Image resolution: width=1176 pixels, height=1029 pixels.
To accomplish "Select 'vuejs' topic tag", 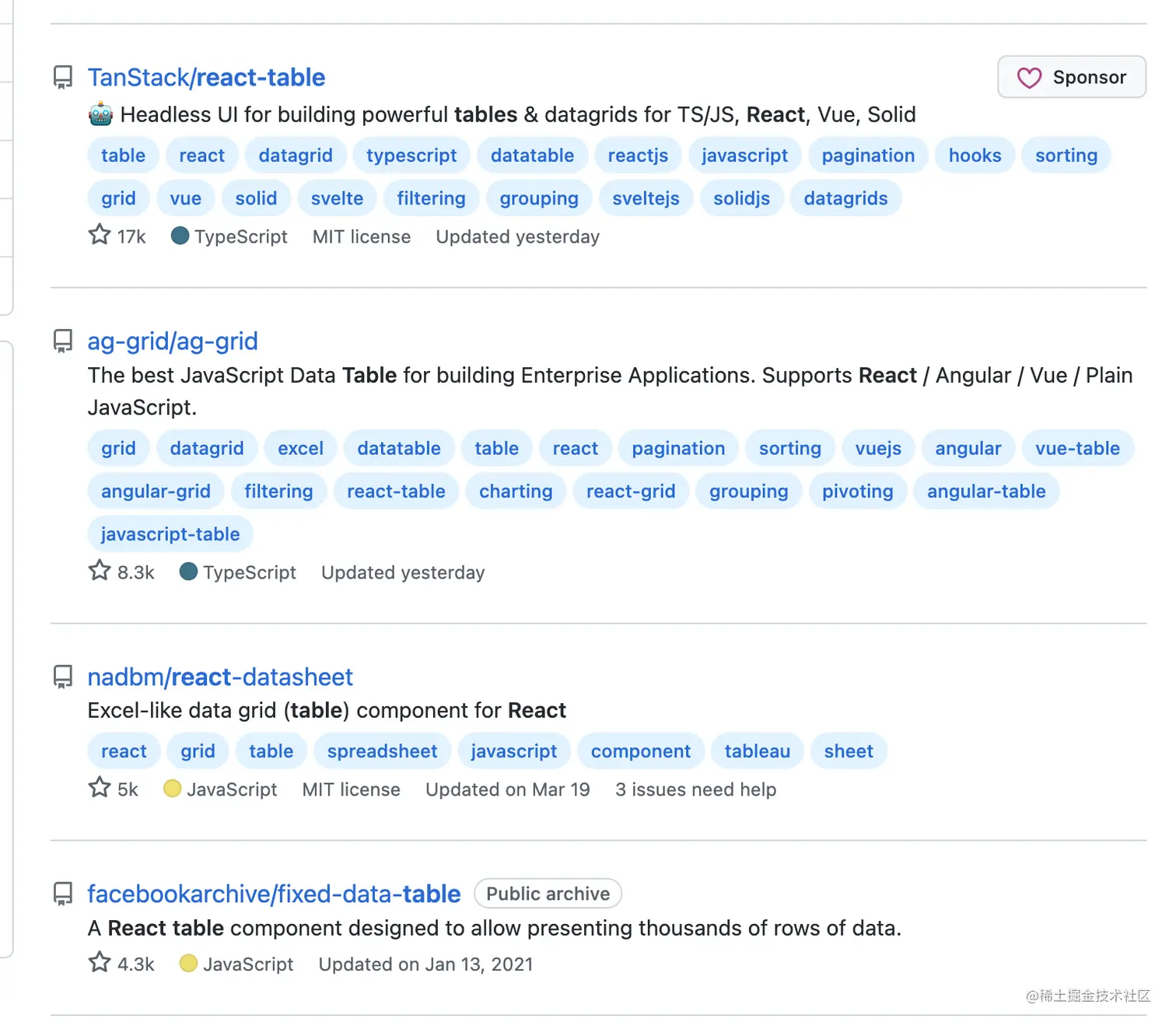I will (x=878, y=448).
